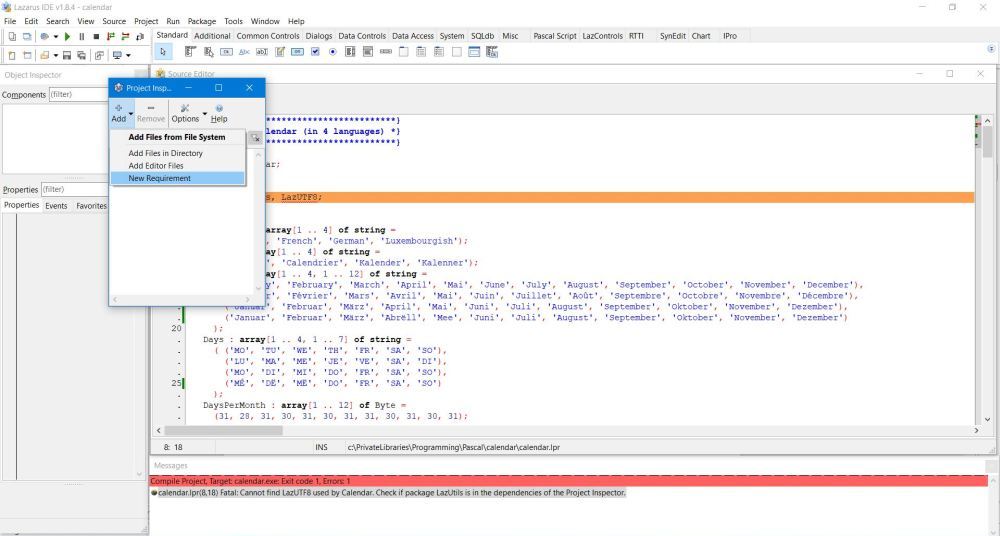This screenshot has width=1000, height=536.
Task: Switch to the Dialogs palette tab
Action: coord(319,36)
